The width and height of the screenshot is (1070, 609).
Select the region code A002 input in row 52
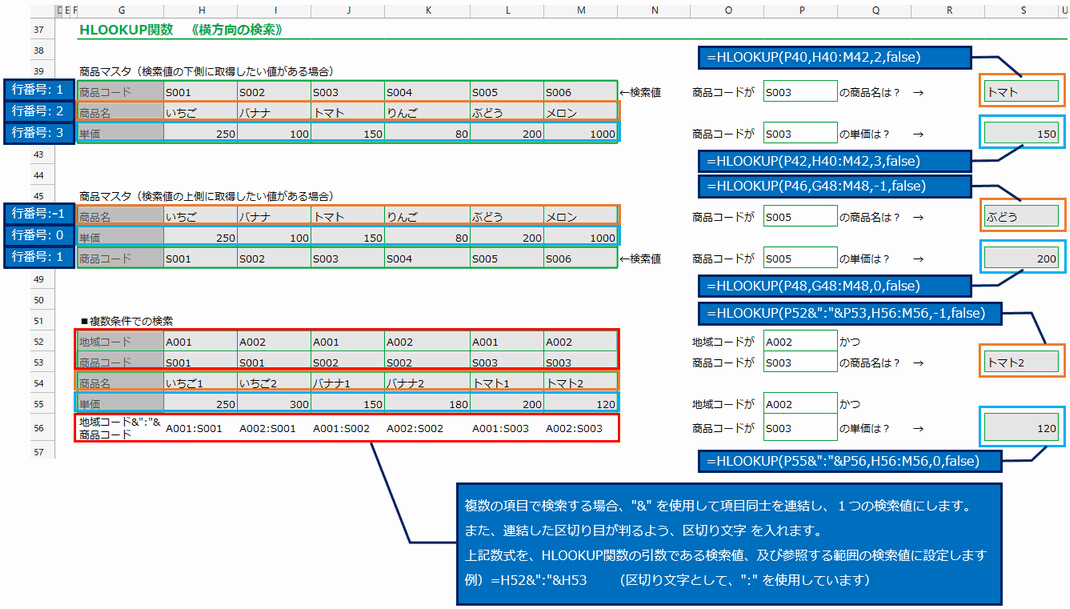coord(799,341)
